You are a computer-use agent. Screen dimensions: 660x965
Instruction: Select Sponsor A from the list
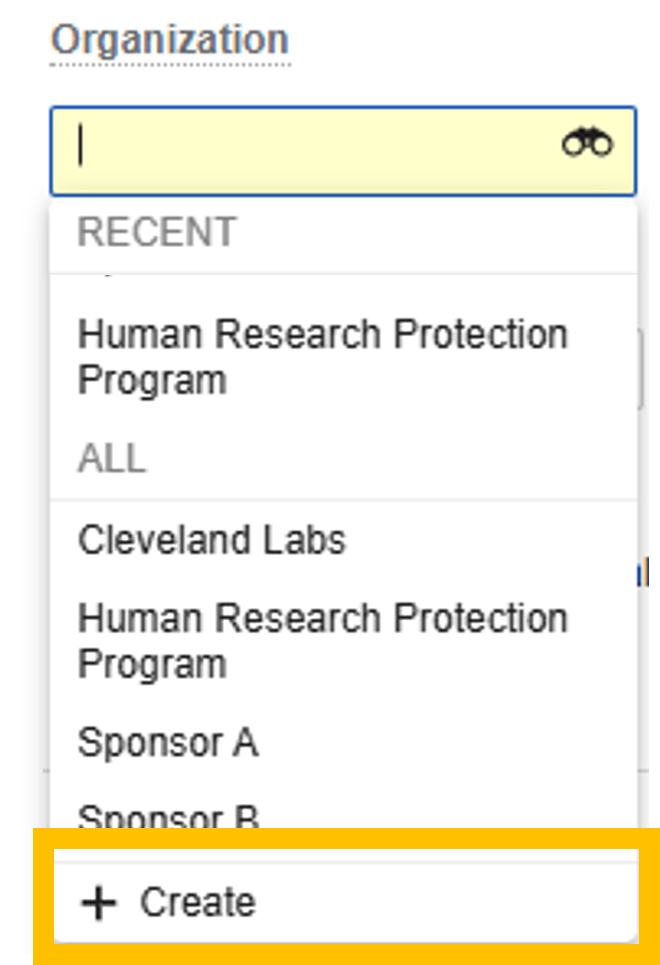click(168, 743)
